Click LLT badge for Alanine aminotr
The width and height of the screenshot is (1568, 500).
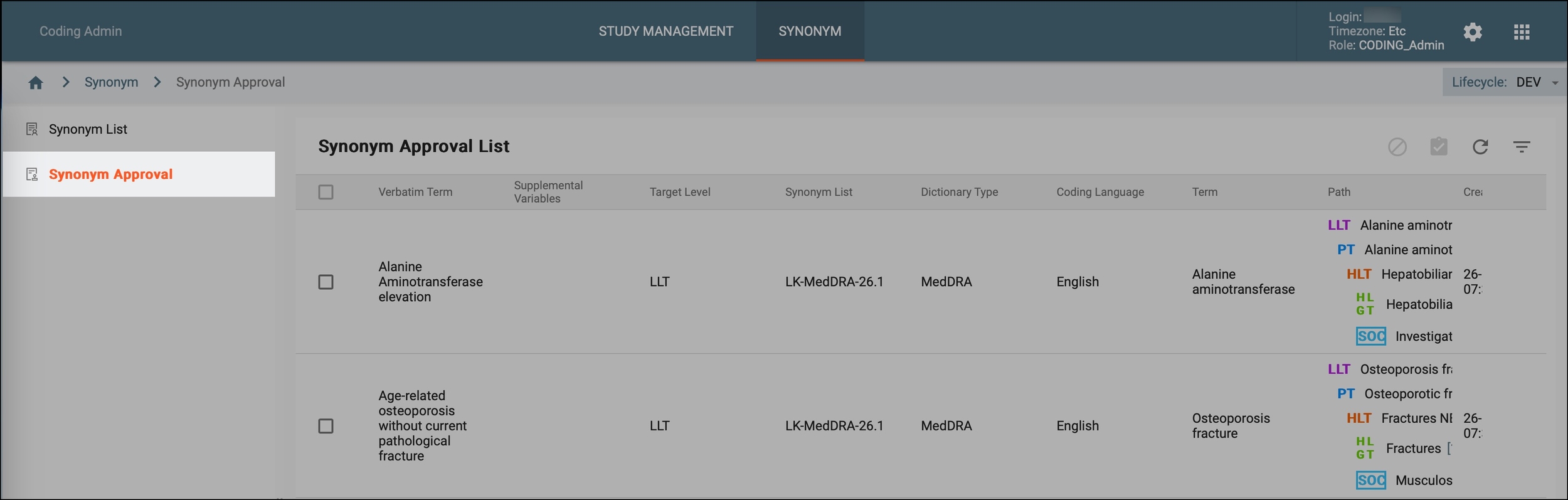pyautogui.click(x=1339, y=225)
